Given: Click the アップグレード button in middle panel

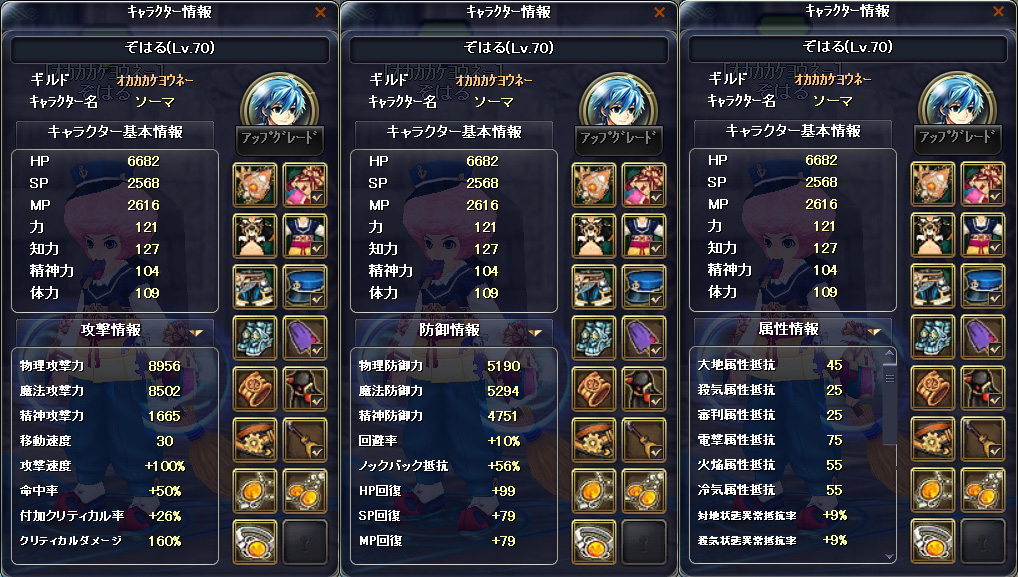Looking at the screenshot, I should click(x=618, y=139).
